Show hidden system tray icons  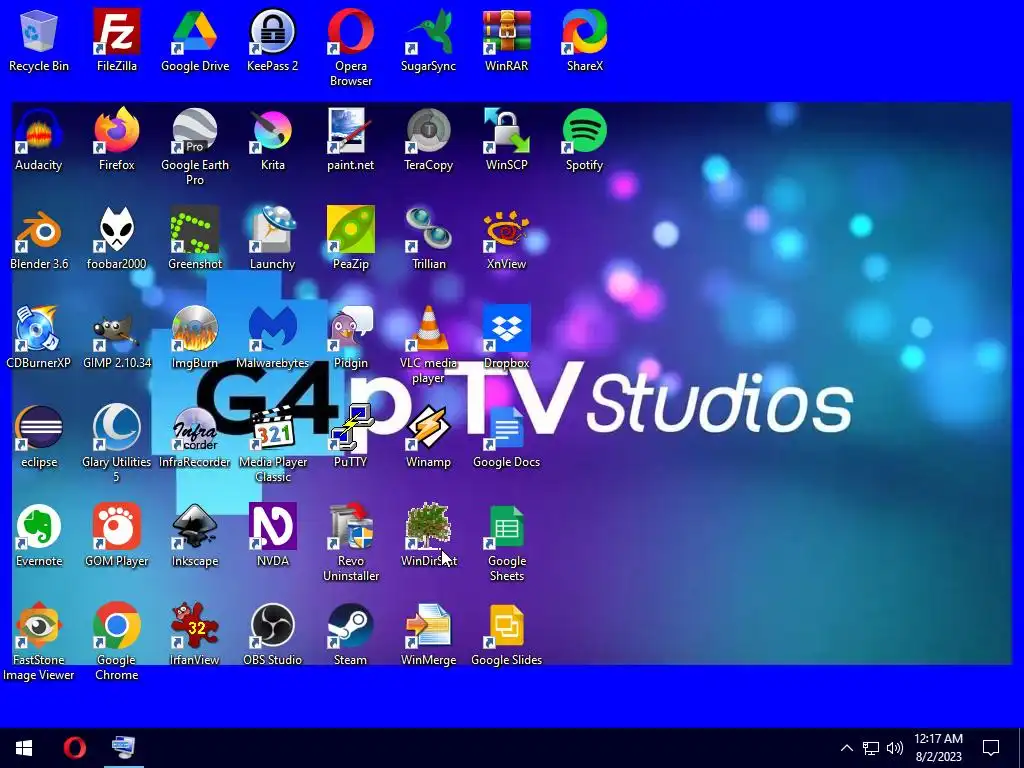tap(846, 748)
